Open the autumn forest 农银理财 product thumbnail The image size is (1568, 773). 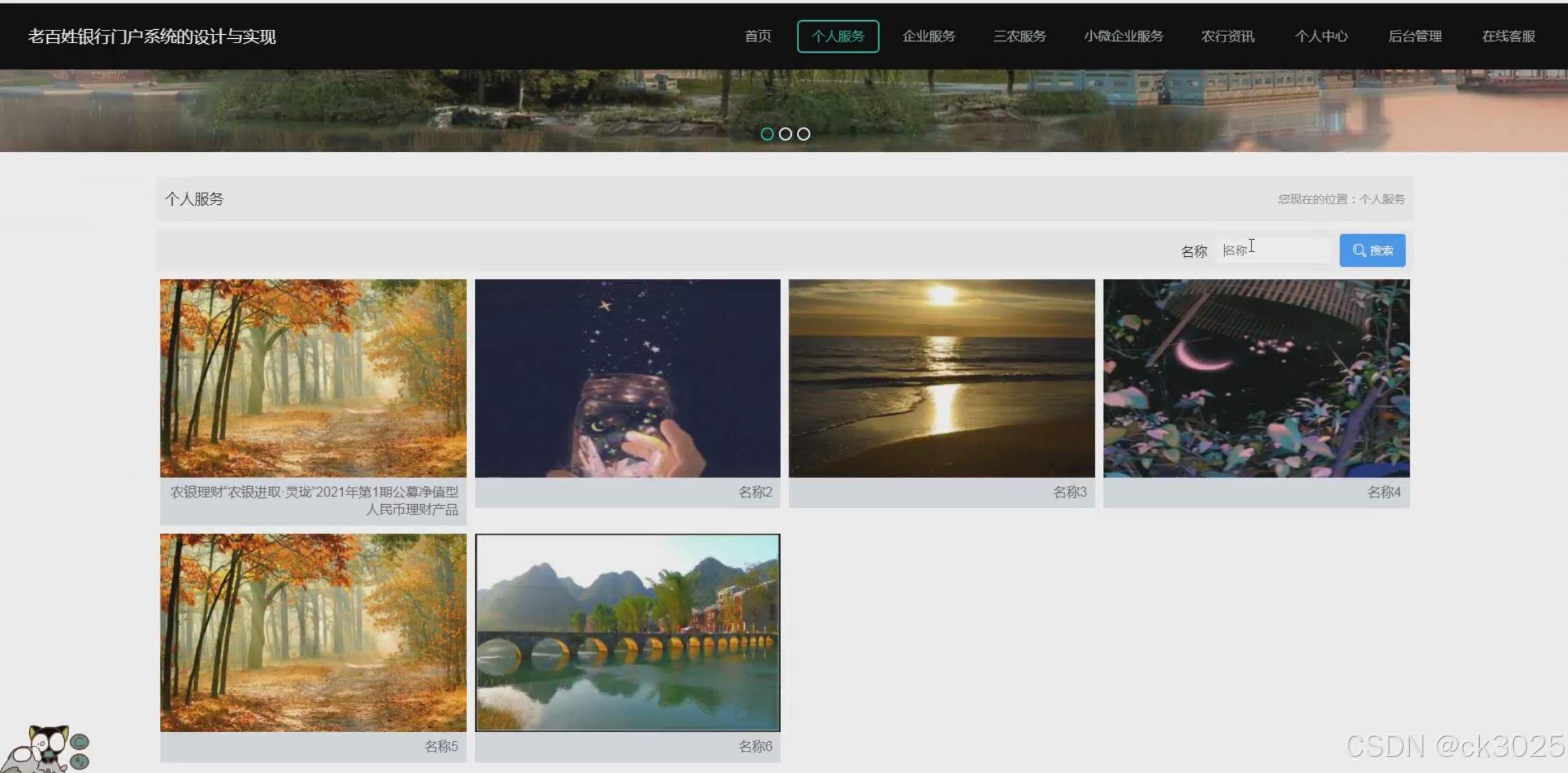point(313,379)
